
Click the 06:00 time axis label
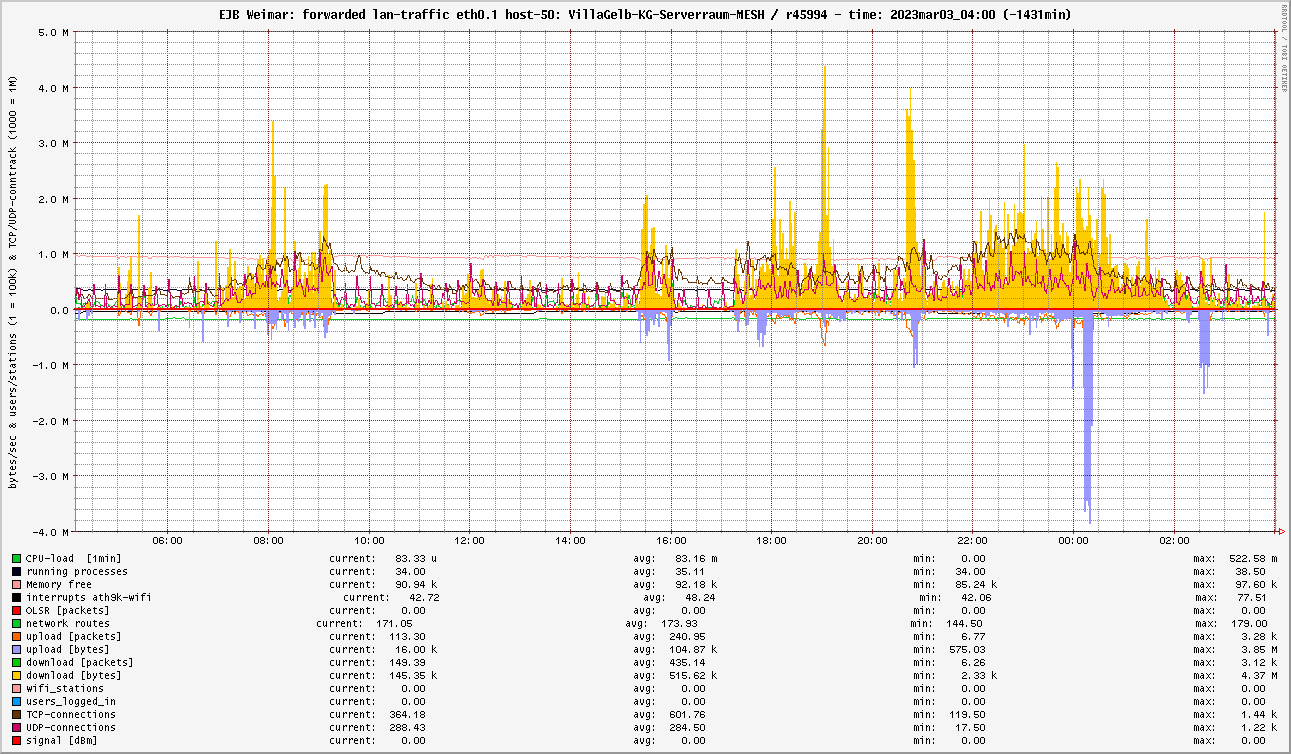(167, 540)
